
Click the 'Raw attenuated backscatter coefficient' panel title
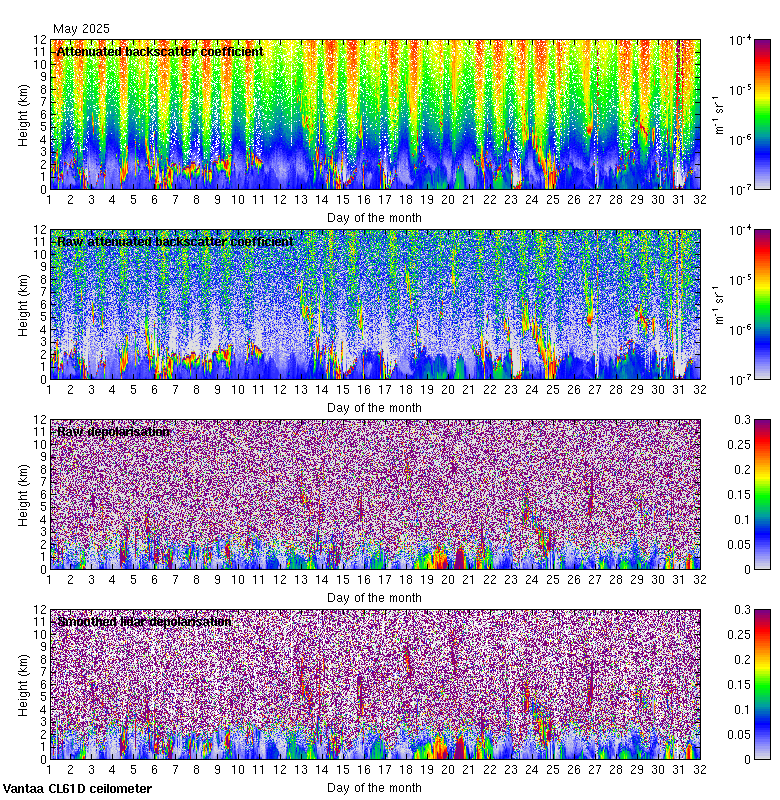[175, 242]
